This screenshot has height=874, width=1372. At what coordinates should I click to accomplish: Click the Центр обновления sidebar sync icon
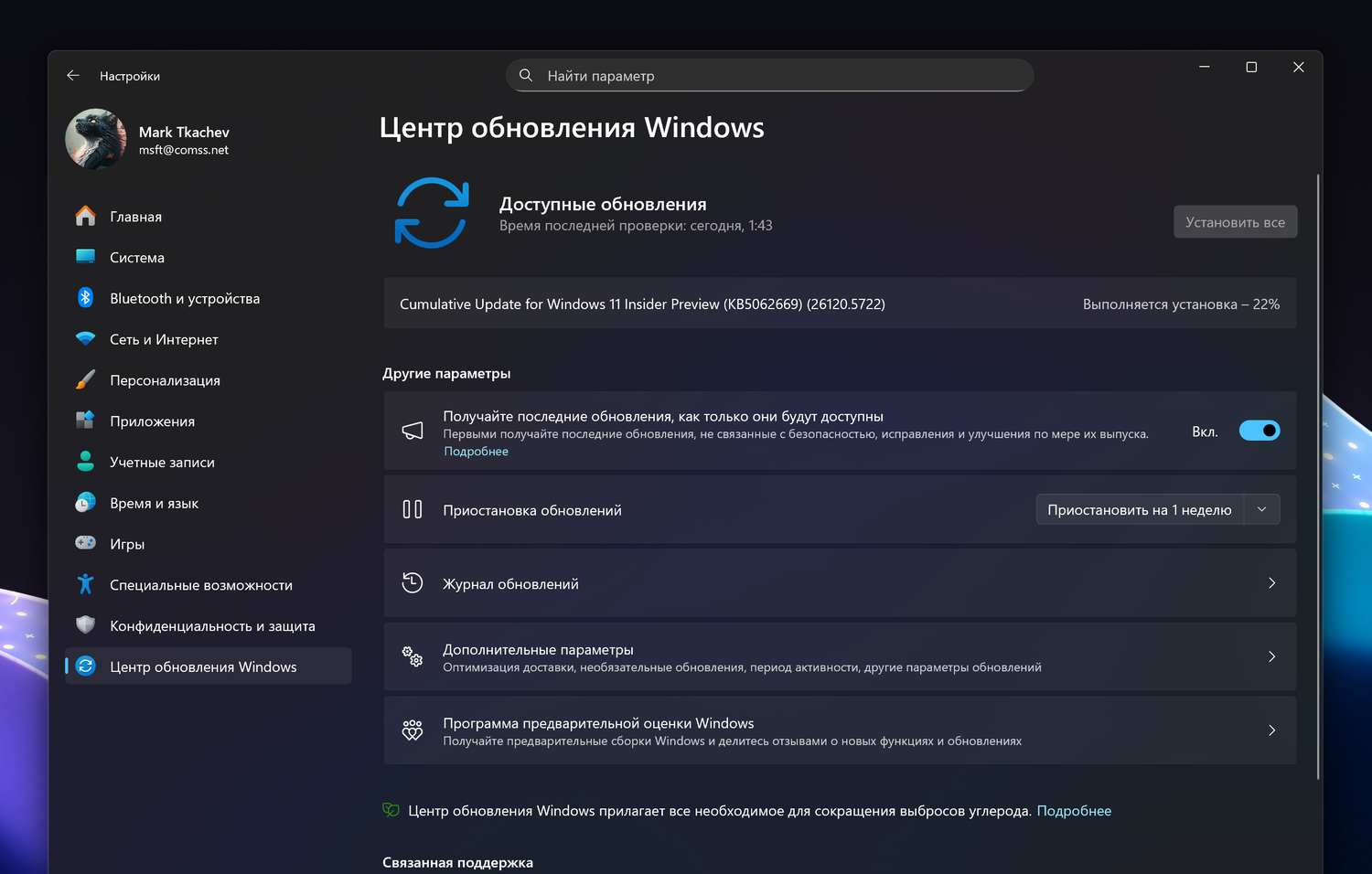[x=85, y=666]
